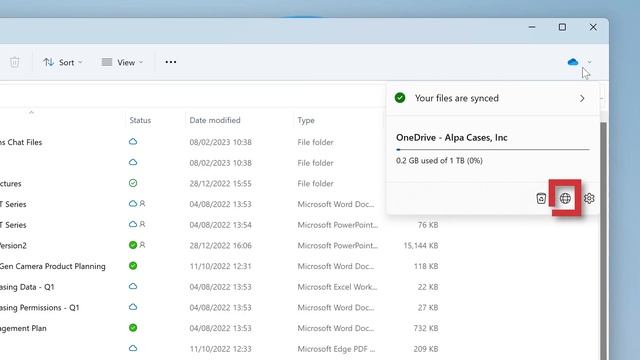Click 'Microsoft Excel Work...' type cell

[x=337, y=287]
